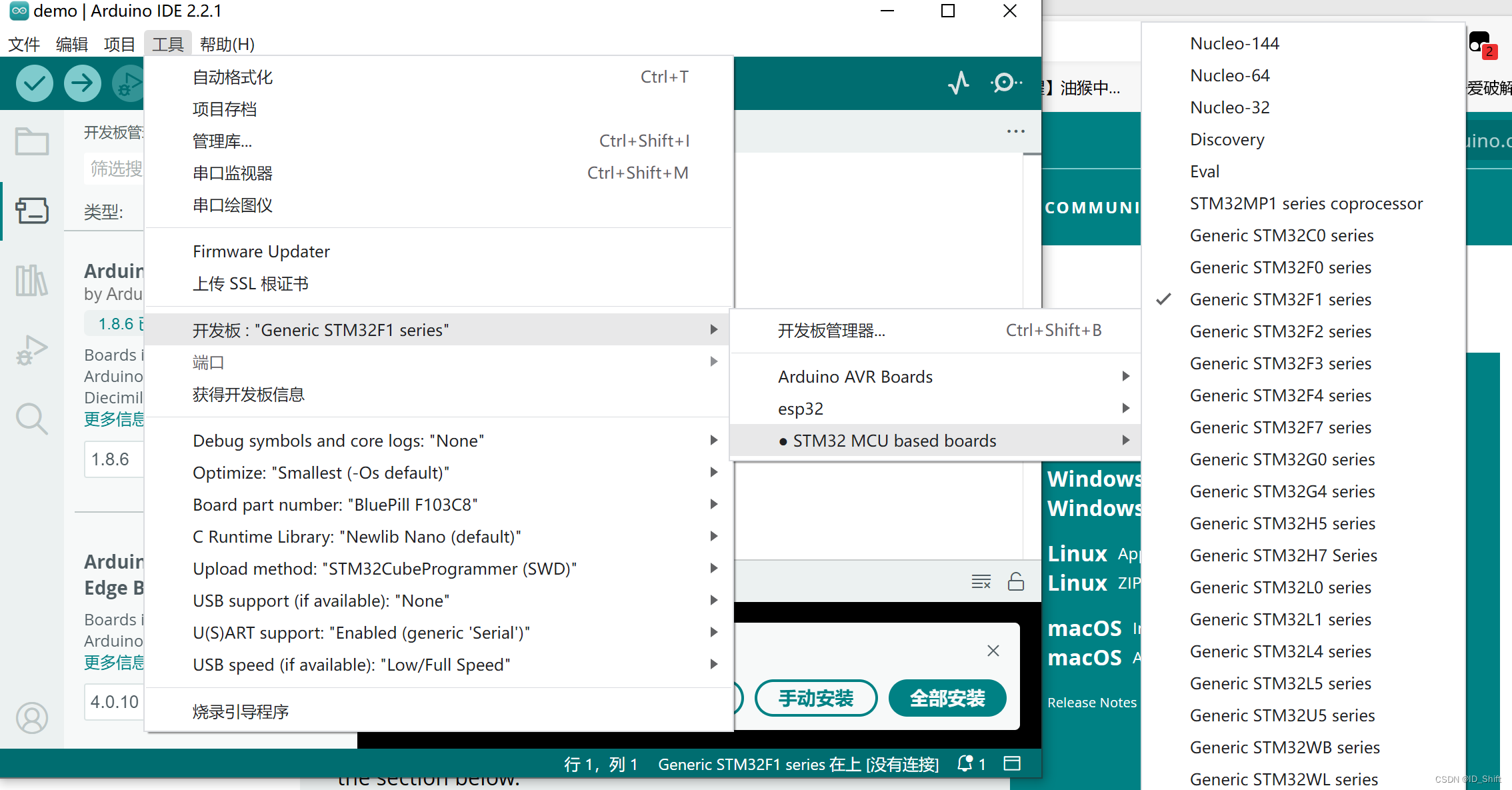Choose Generic STM32F4 series board
The width and height of the screenshot is (1512, 790).
tap(1280, 395)
